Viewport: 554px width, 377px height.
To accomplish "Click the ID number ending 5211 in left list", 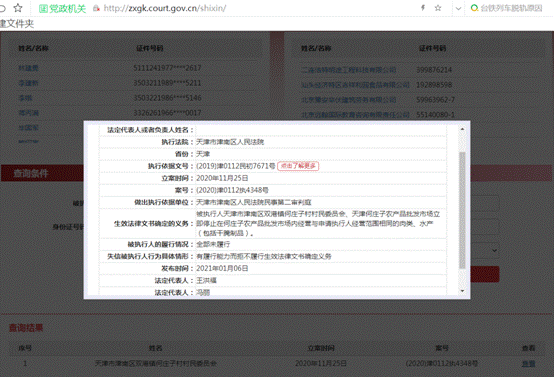I will [167, 83].
